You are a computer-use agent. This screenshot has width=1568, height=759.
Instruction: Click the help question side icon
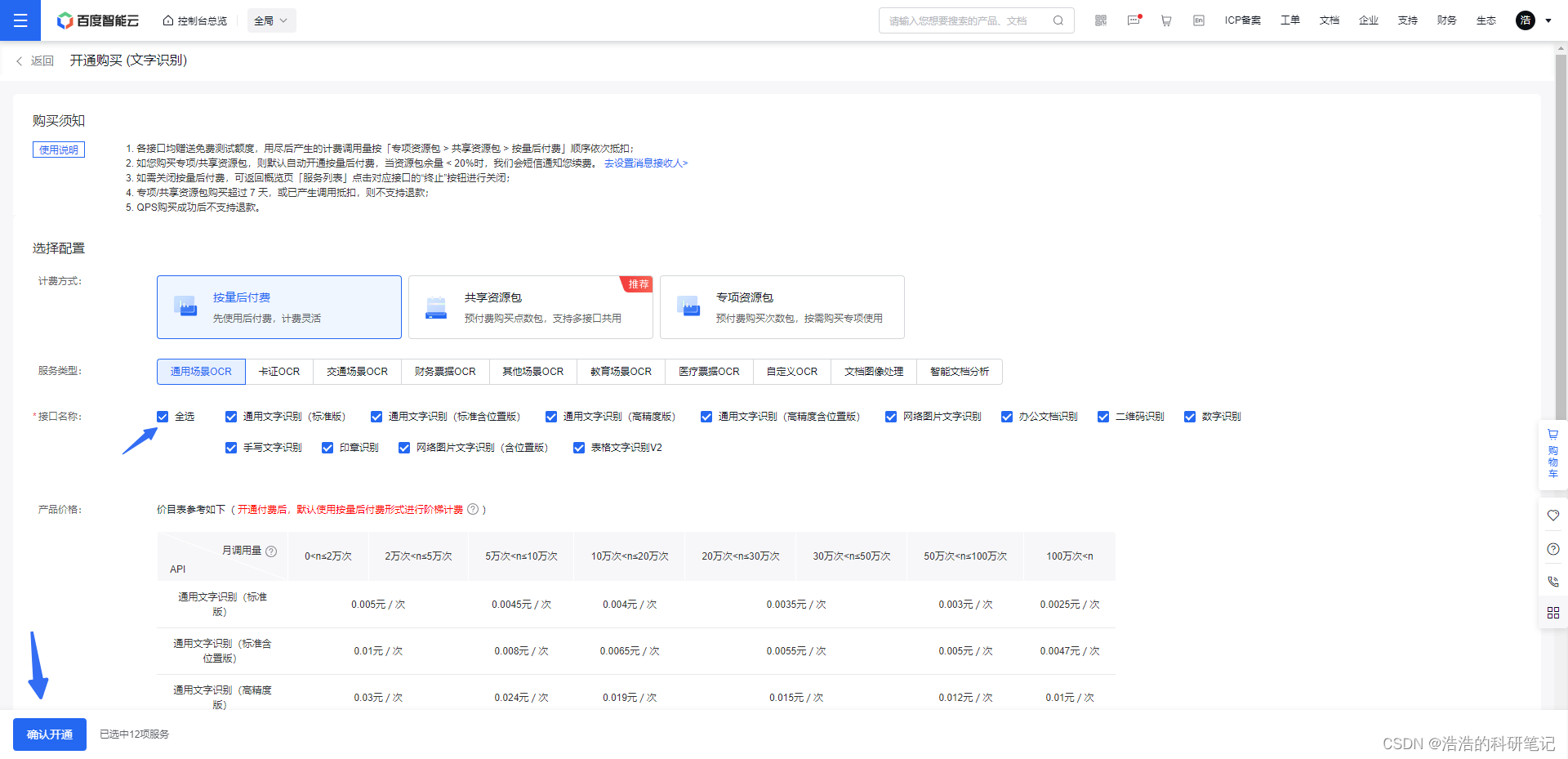click(1553, 549)
